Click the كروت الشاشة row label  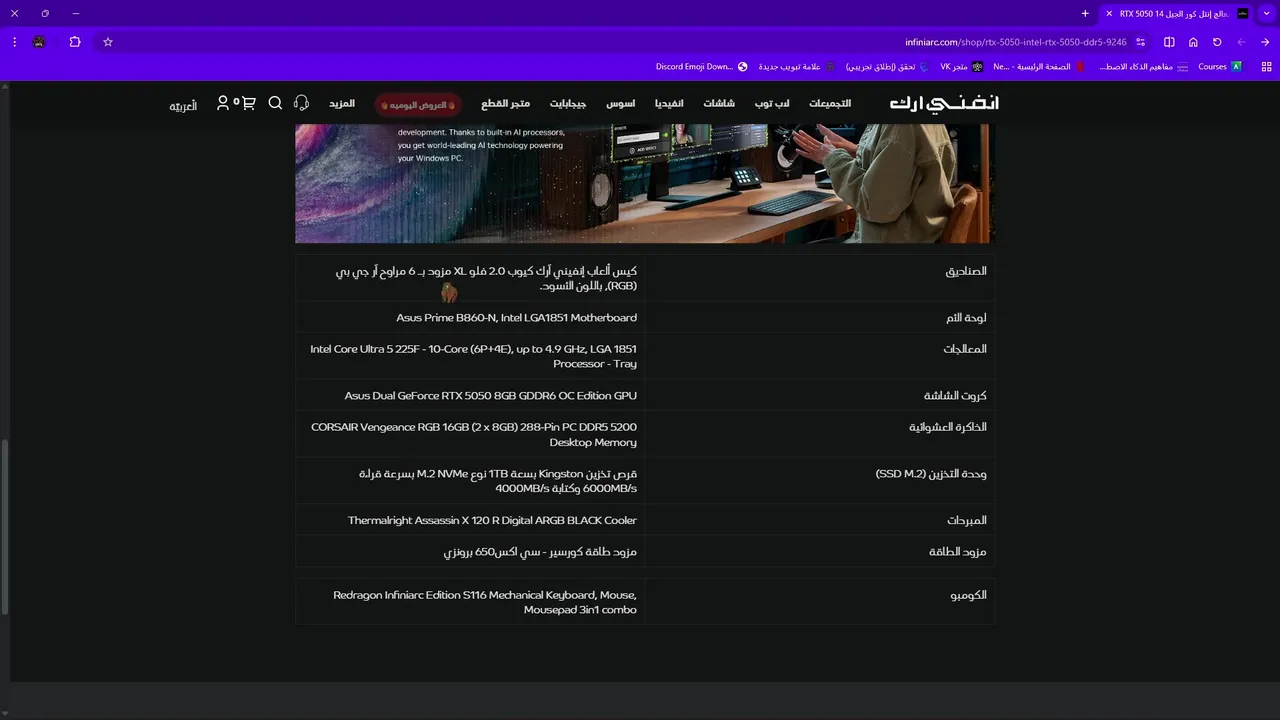tap(955, 396)
